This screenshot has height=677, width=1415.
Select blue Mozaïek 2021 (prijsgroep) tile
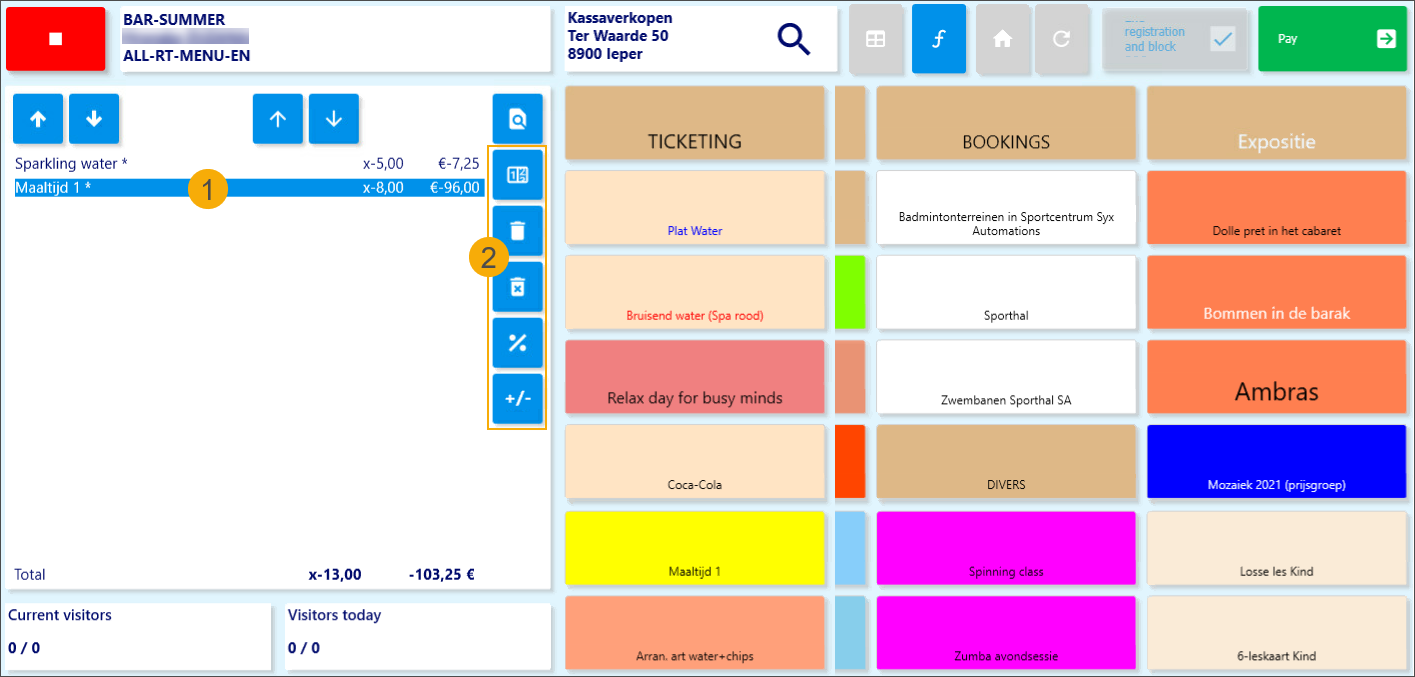1277,462
